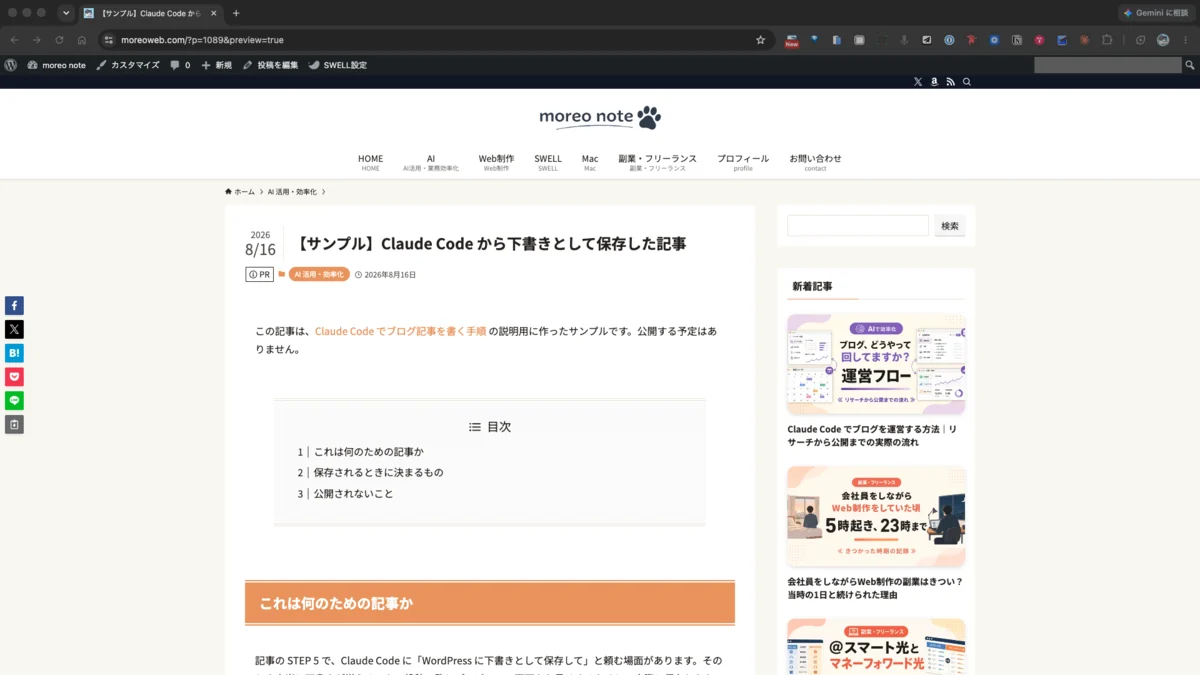Share on X from side share bar
The height and width of the screenshot is (675, 1200).
pos(14,329)
